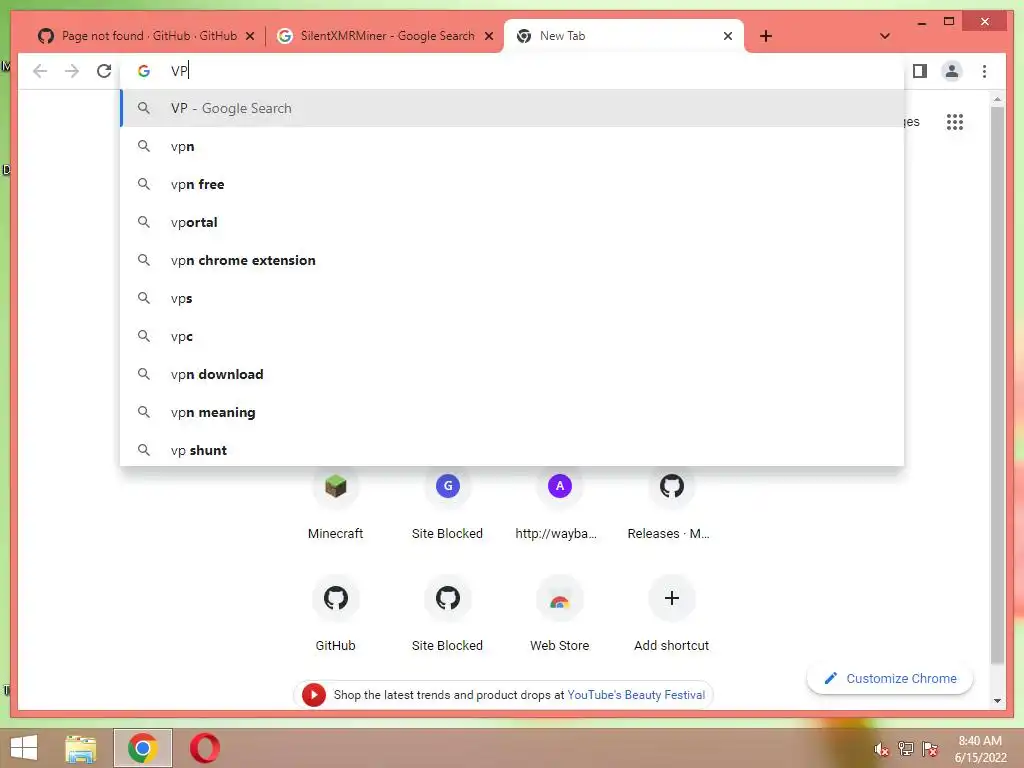Pick vpn chrome extension suggestion
Screen dimensions: 1024x768
coord(513,260)
